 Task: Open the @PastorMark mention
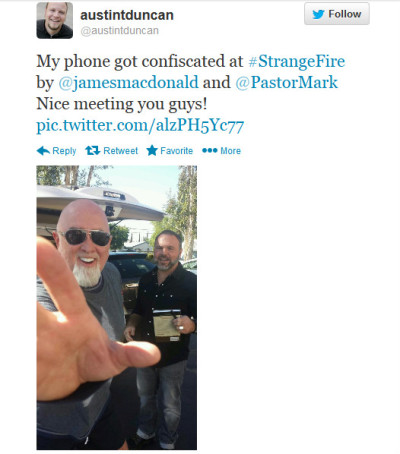287,82
